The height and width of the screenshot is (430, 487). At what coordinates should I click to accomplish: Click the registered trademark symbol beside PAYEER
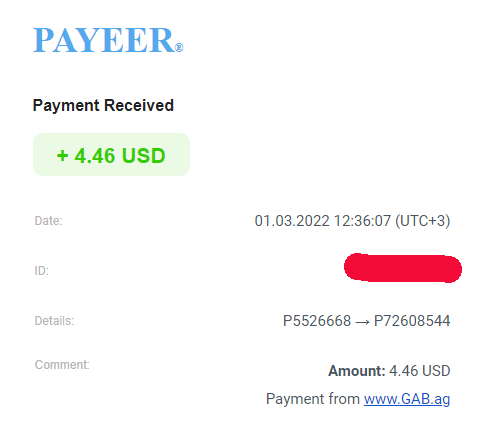pos(179,47)
